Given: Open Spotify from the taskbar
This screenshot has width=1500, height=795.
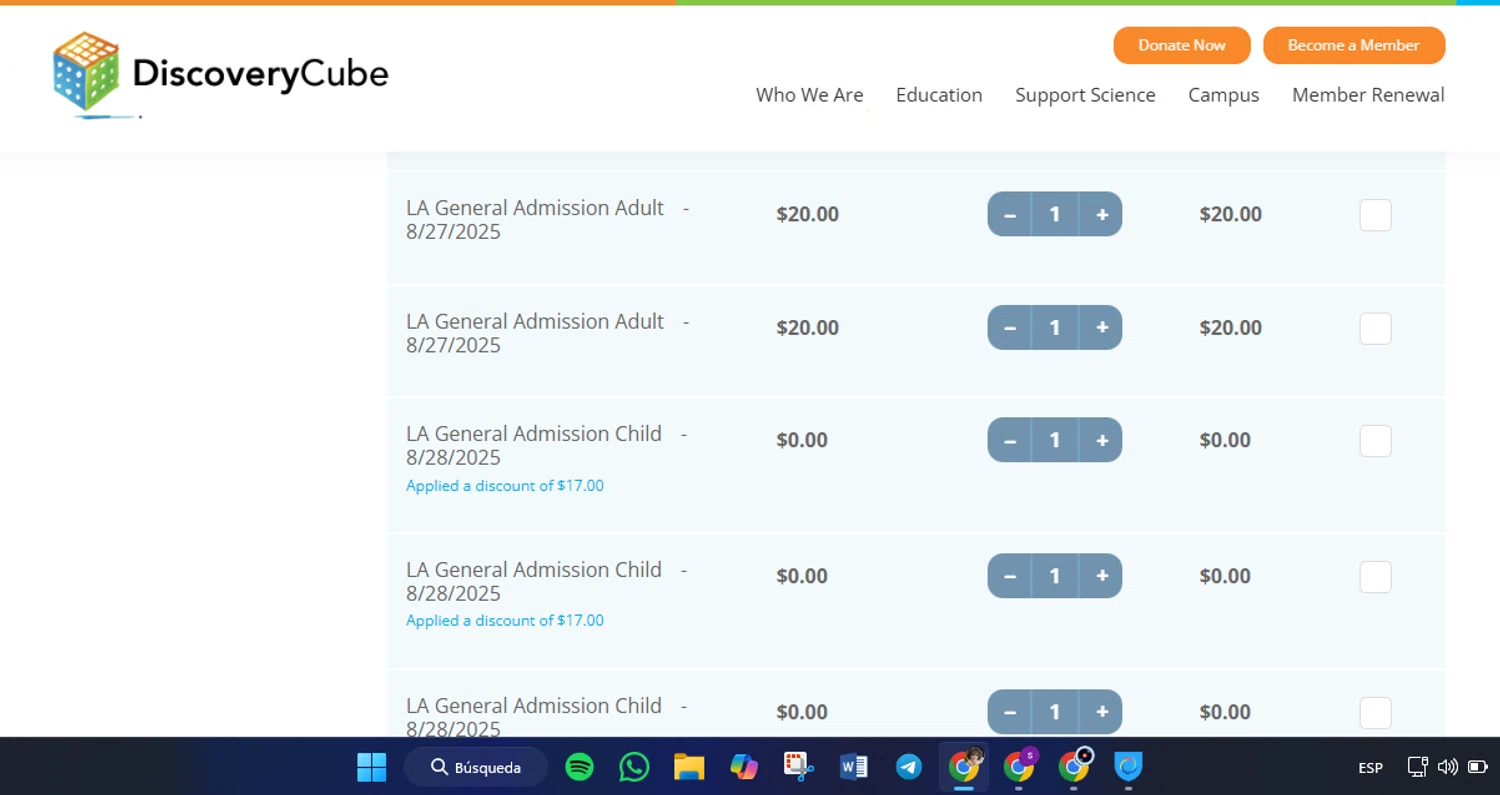Looking at the screenshot, I should pos(579,767).
